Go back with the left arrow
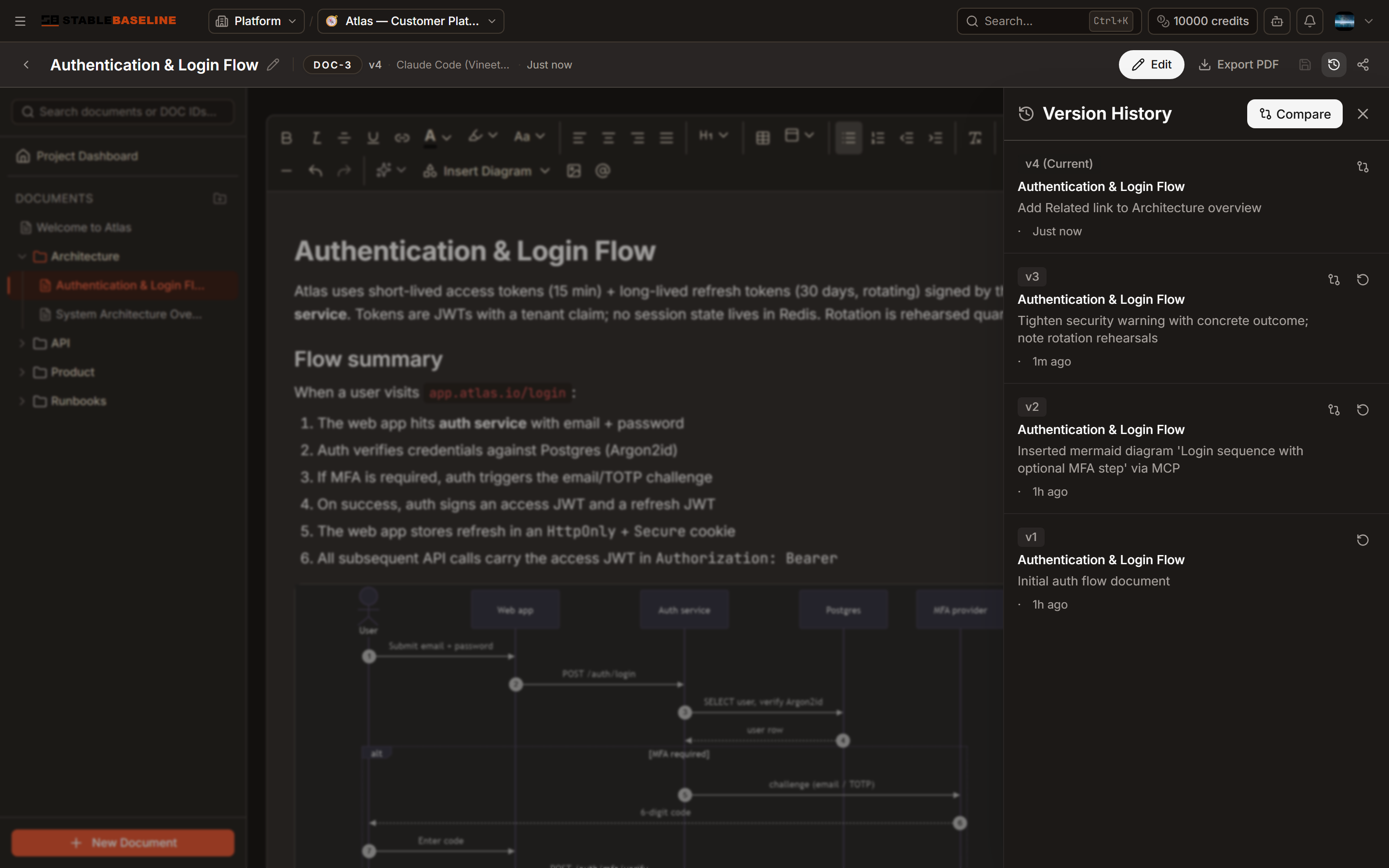 tap(26, 65)
